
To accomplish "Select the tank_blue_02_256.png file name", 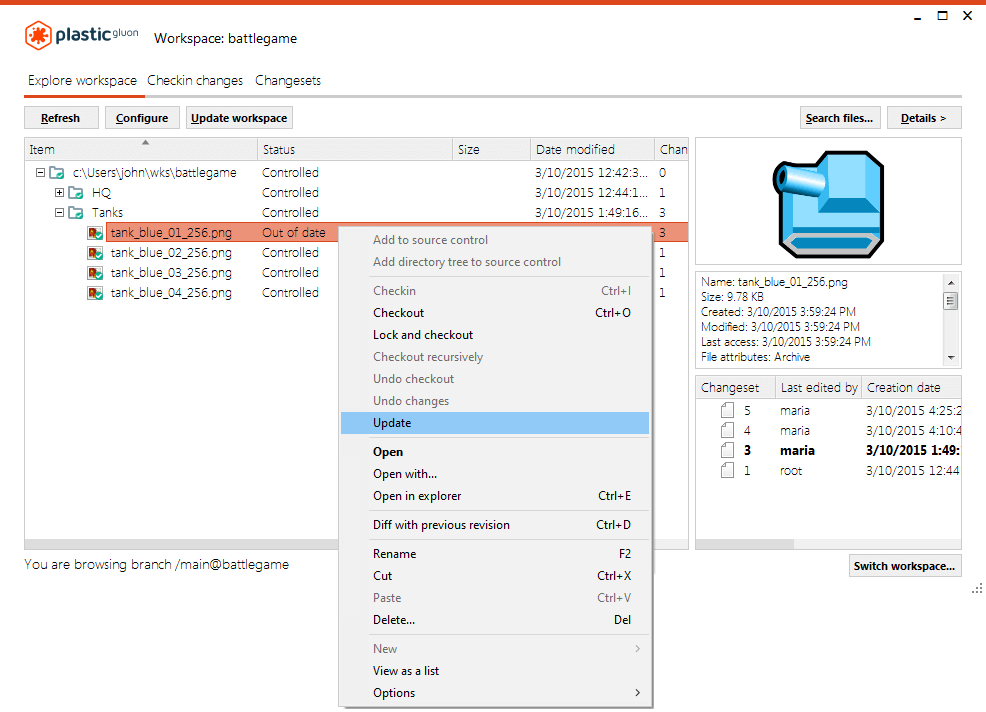I will (171, 253).
